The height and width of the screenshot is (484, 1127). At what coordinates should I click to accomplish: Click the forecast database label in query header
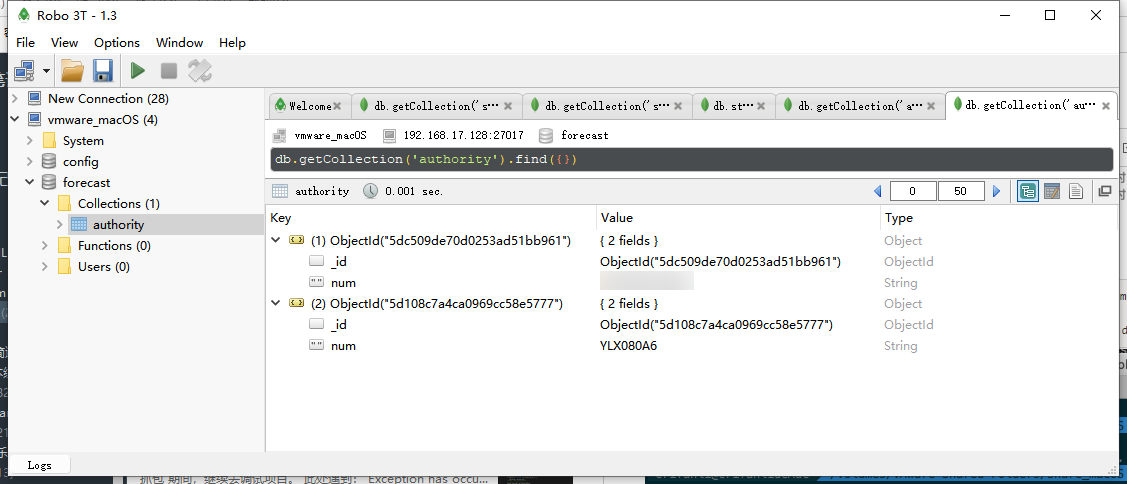(584, 135)
